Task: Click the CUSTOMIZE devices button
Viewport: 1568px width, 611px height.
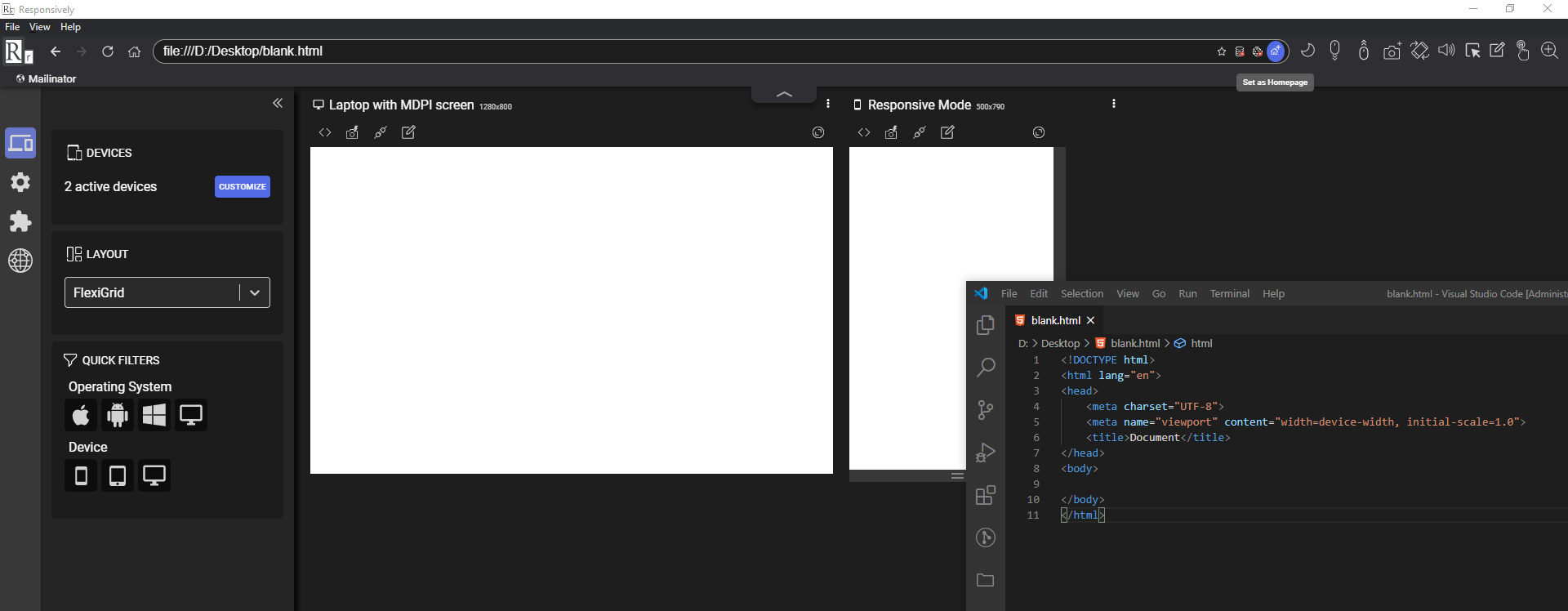Action: click(x=243, y=186)
